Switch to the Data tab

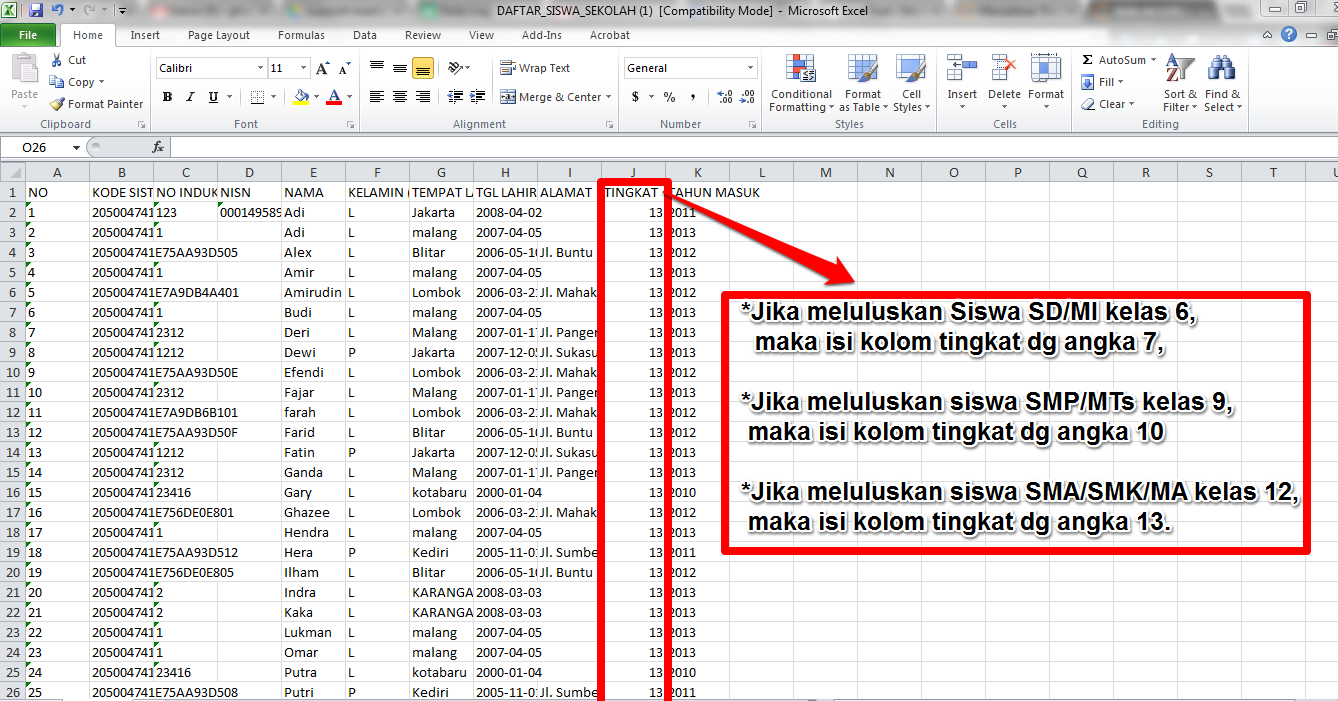[x=365, y=35]
